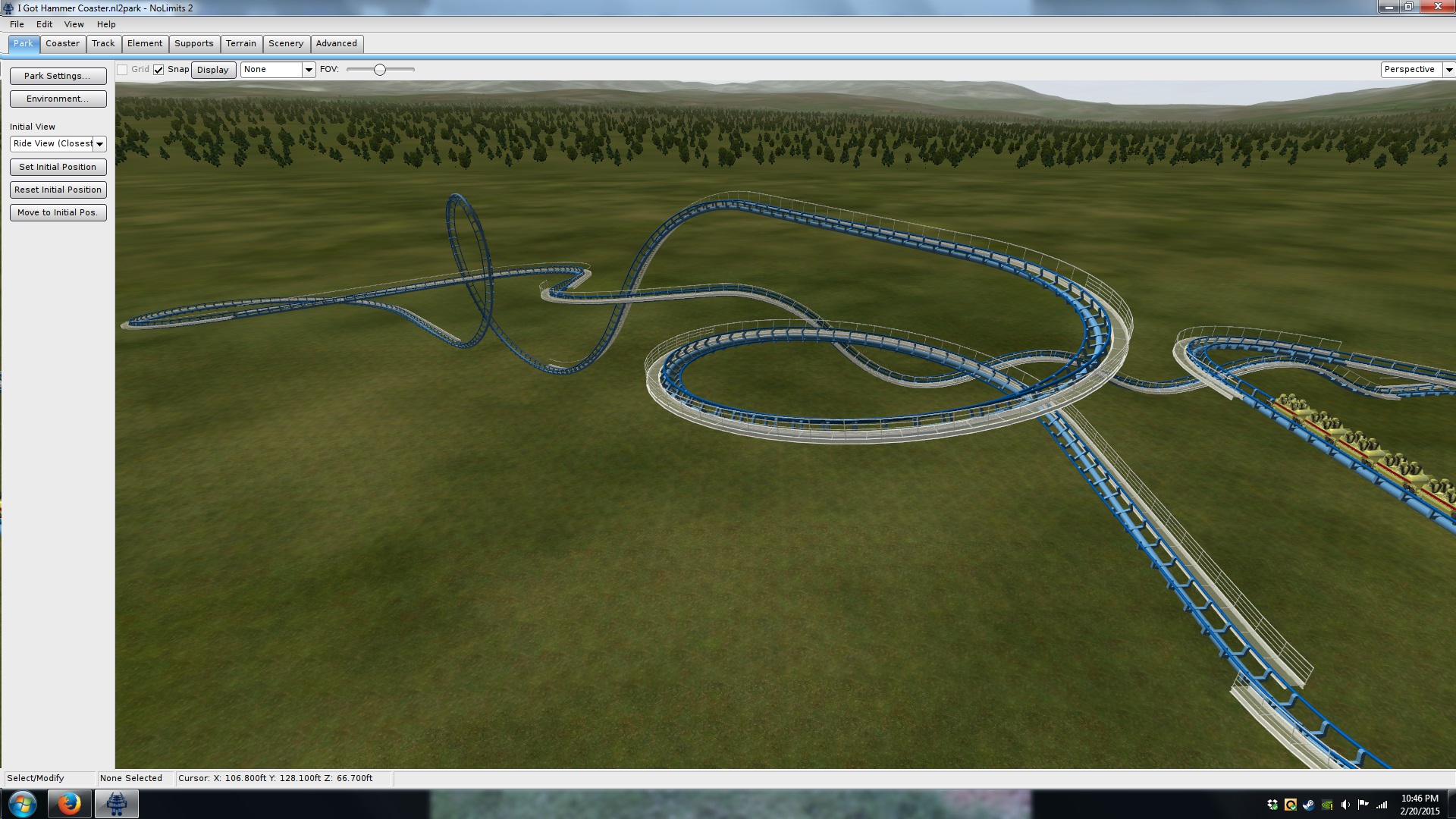Switch to the Terrain tab
The image size is (1456, 819).
pyautogui.click(x=240, y=44)
